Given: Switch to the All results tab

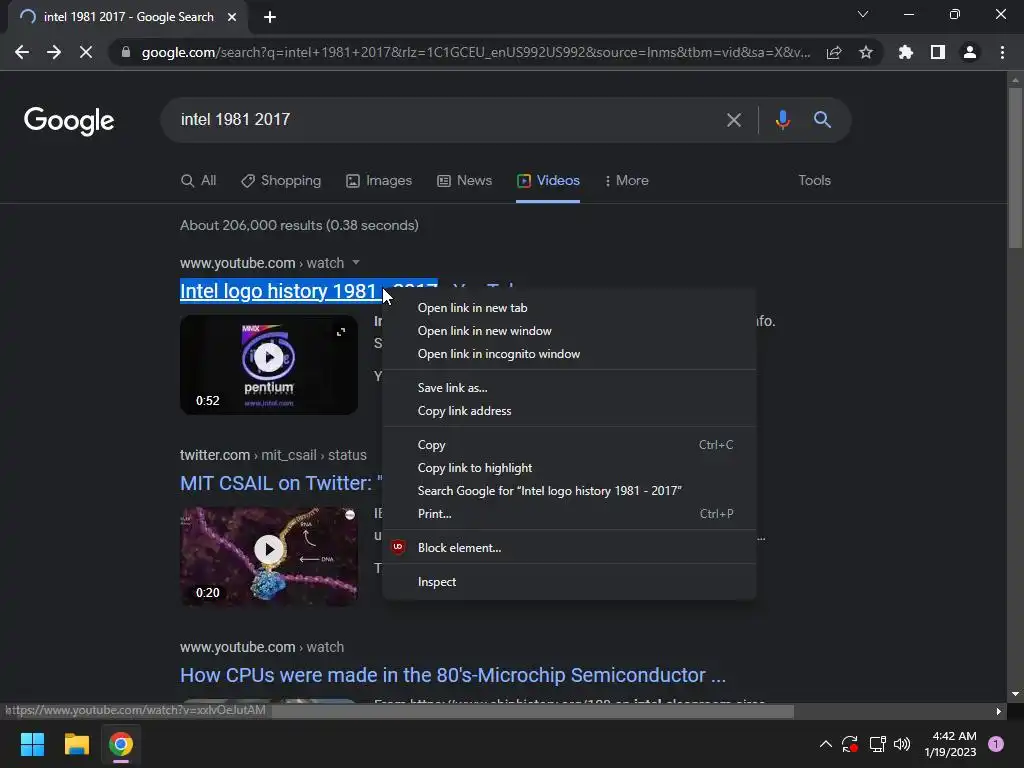Looking at the screenshot, I should (x=199, y=181).
